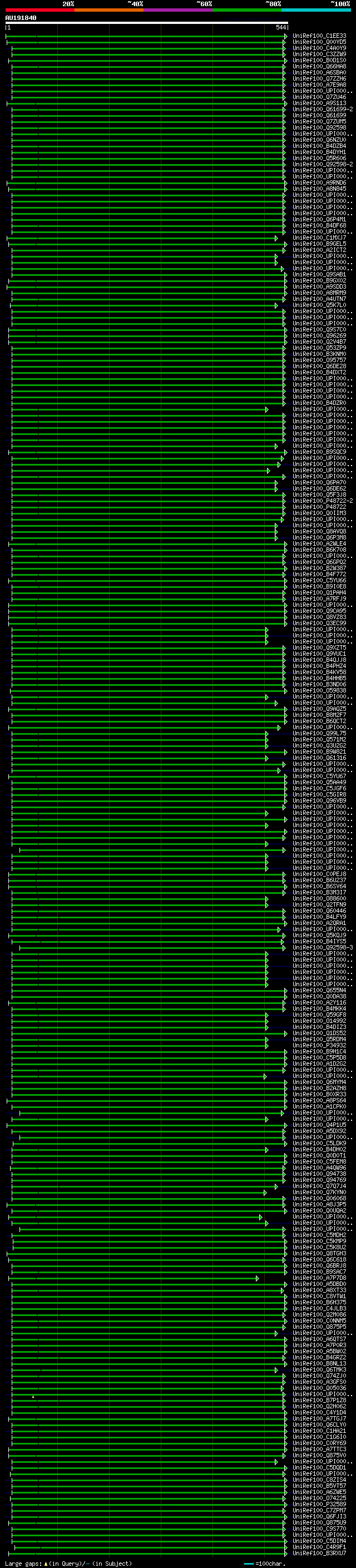Open hit UniRef100_C4A0Y9
The width and height of the screenshot is (356, 1568).
pos(319,48)
